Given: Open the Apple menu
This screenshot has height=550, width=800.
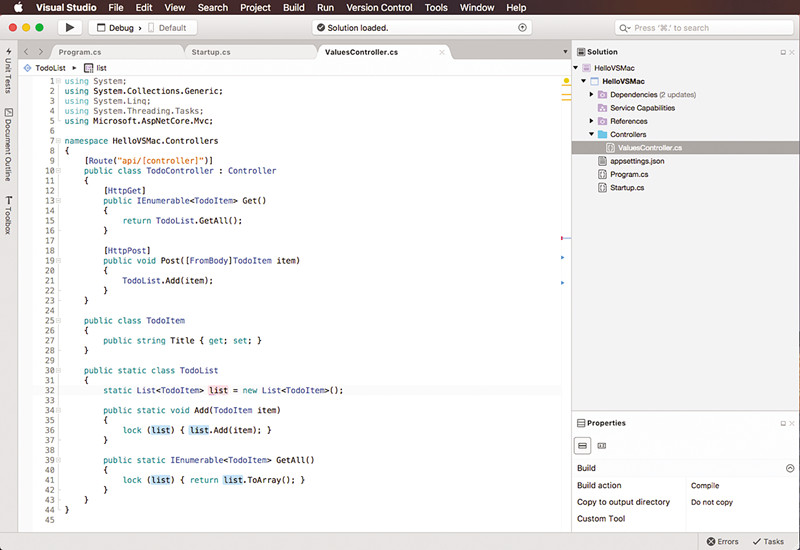Looking at the screenshot, I should [17, 7].
